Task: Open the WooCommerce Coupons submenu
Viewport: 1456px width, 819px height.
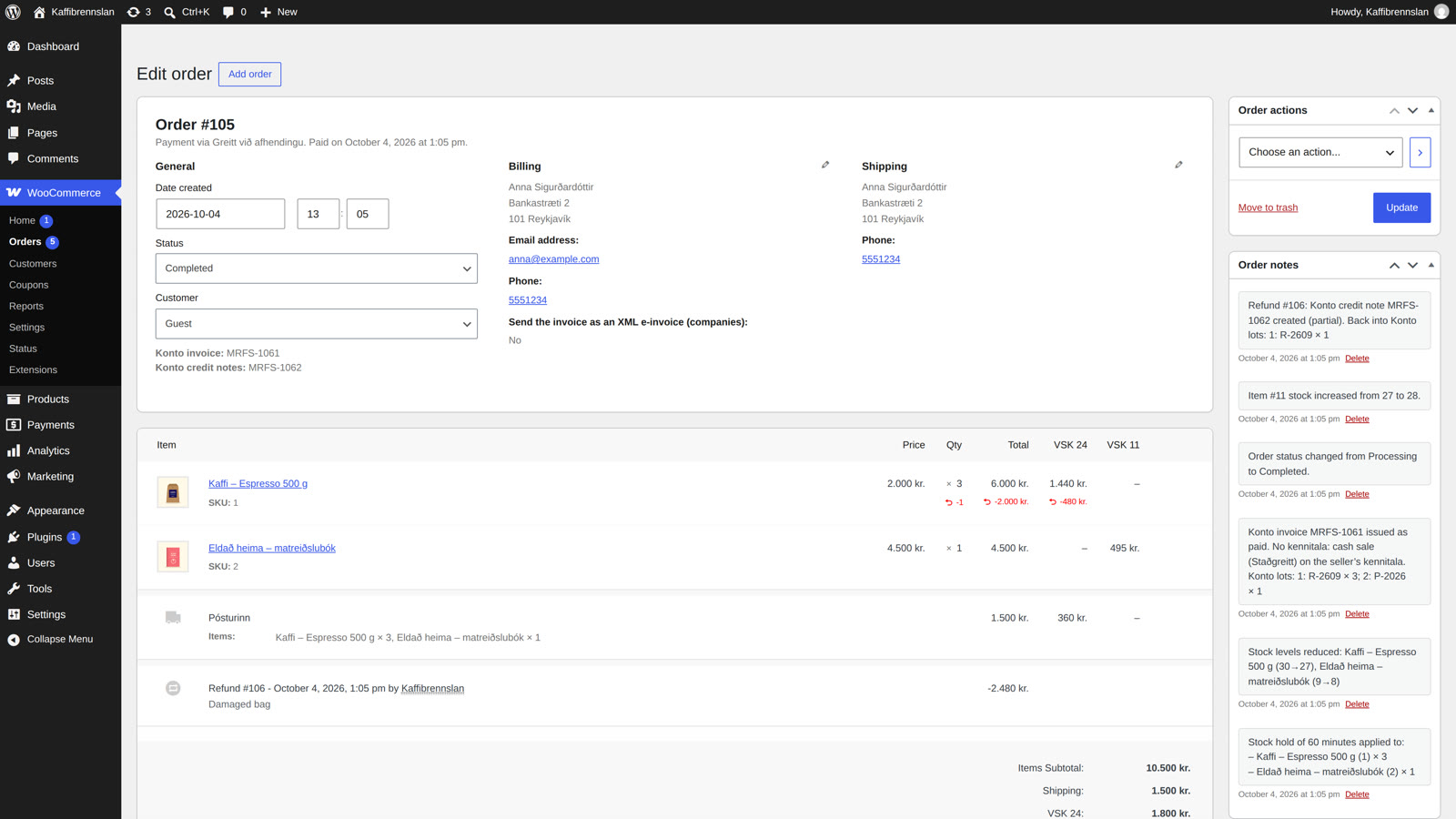Action: point(28,285)
